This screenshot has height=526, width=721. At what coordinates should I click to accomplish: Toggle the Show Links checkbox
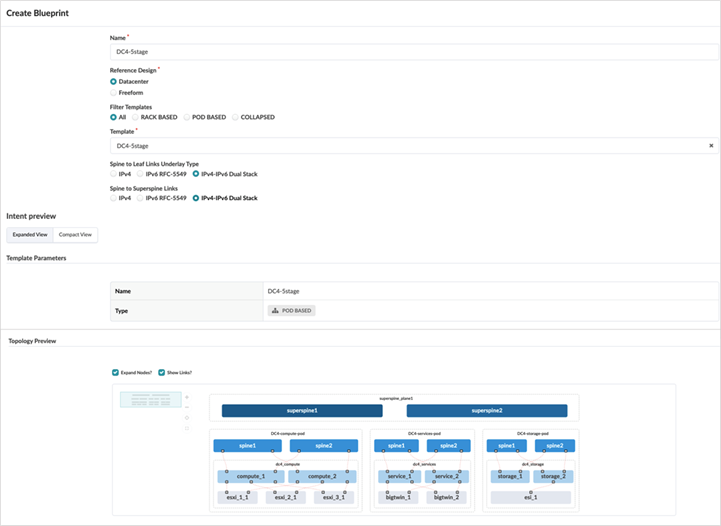coord(161,372)
